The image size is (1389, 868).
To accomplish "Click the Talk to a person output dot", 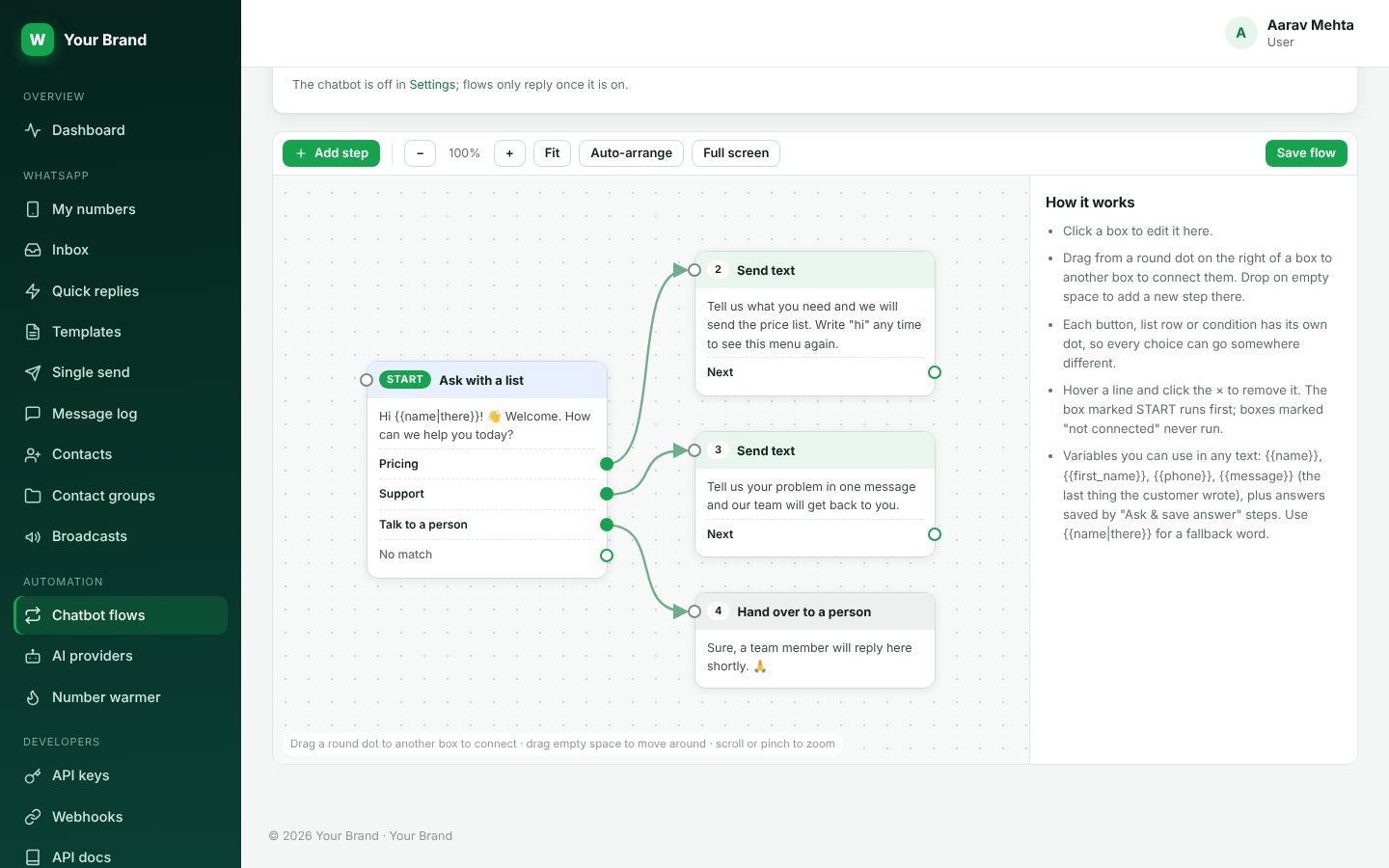I will pyautogui.click(x=607, y=525).
